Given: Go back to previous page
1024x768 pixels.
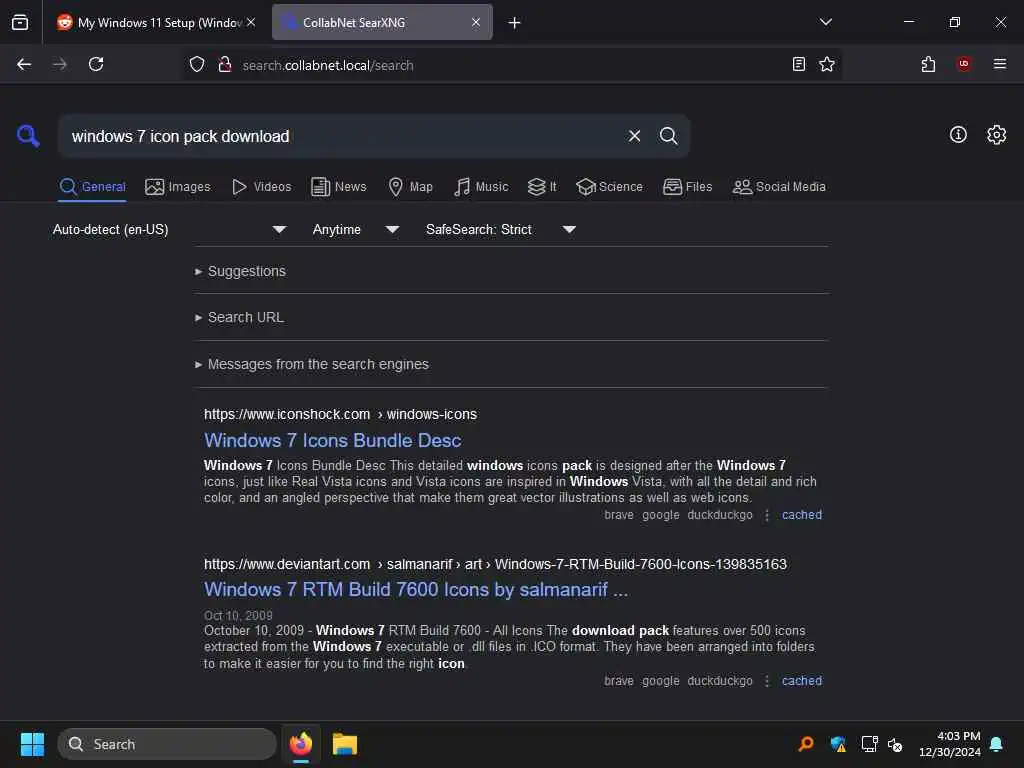Looking at the screenshot, I should 24,64.
